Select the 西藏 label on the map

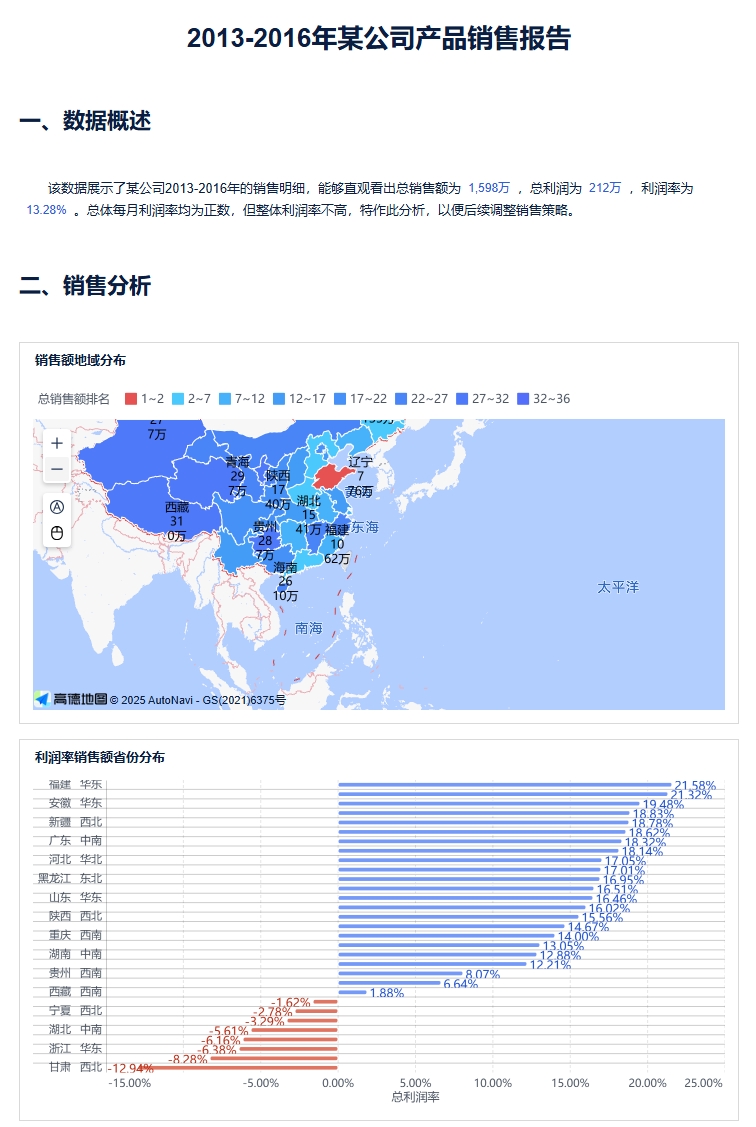[x=177, y=507]
